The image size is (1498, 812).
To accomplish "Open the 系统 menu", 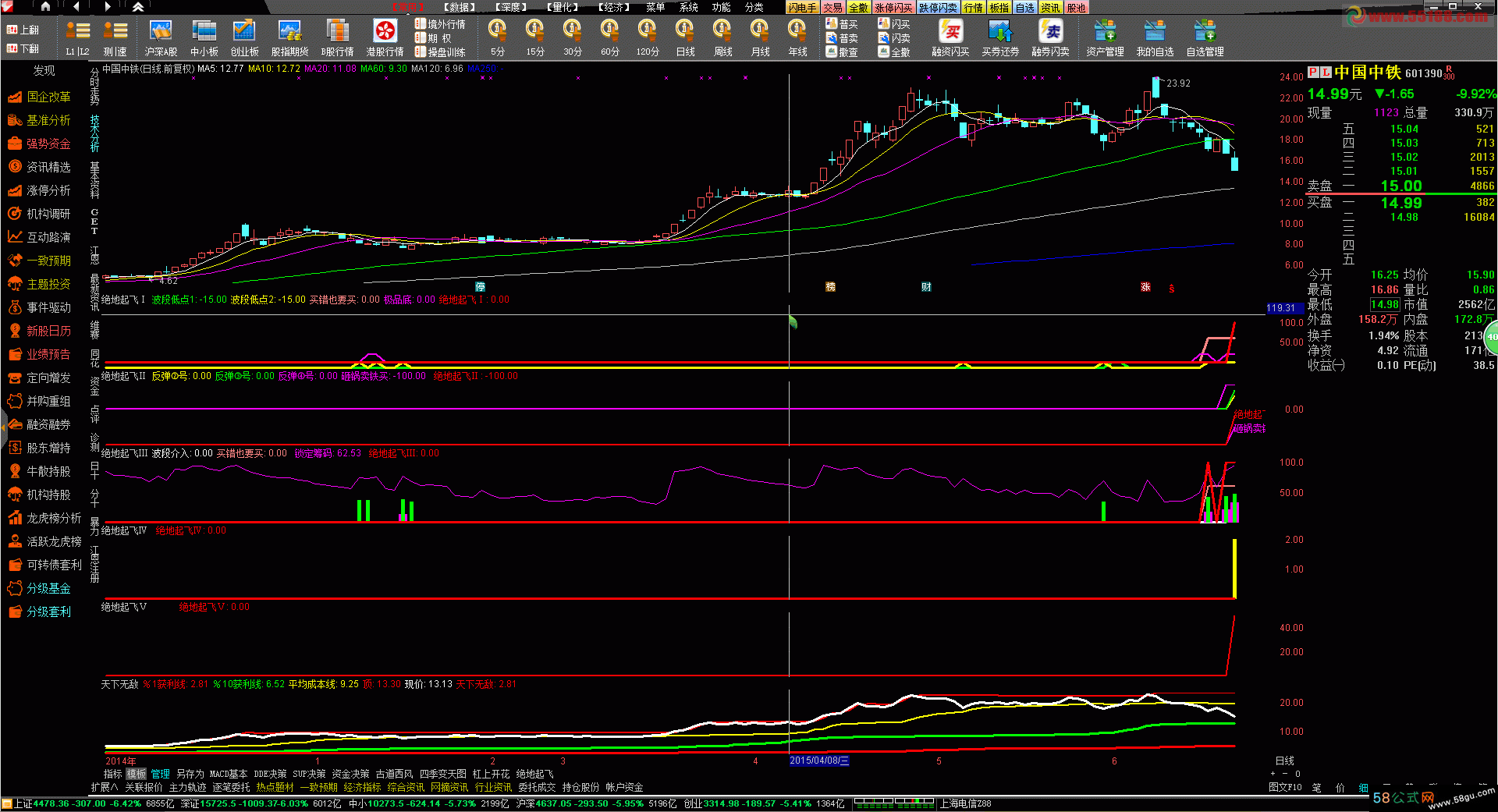I will (x=688, y=7).
